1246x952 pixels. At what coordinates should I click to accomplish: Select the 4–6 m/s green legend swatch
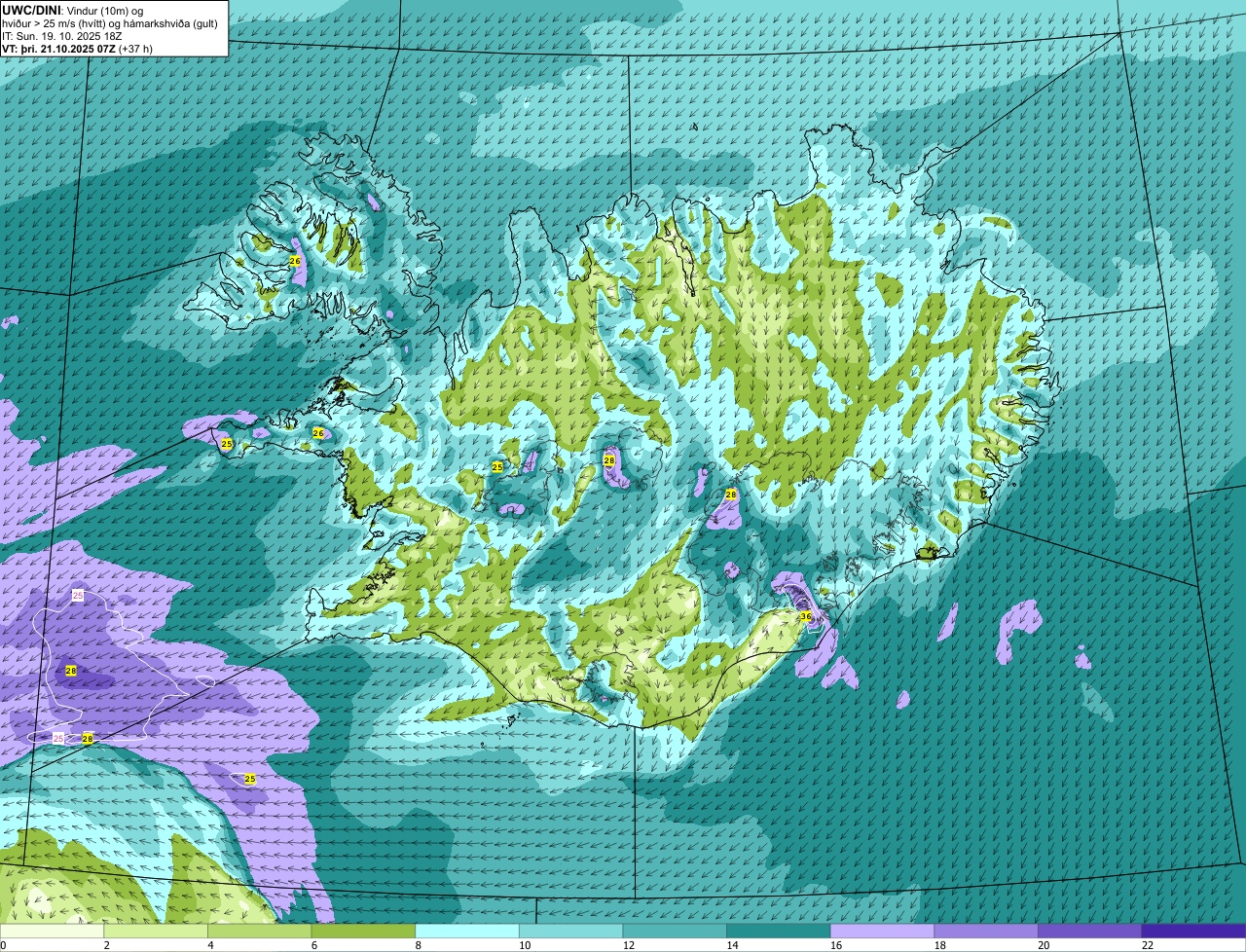[x=260, y=931]
